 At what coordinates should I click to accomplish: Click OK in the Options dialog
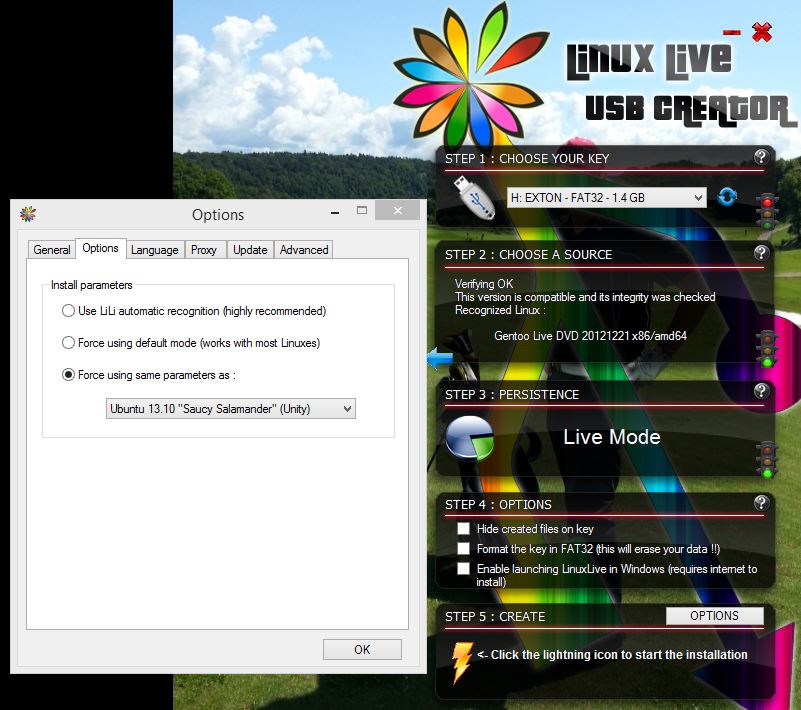coord(362,649)
